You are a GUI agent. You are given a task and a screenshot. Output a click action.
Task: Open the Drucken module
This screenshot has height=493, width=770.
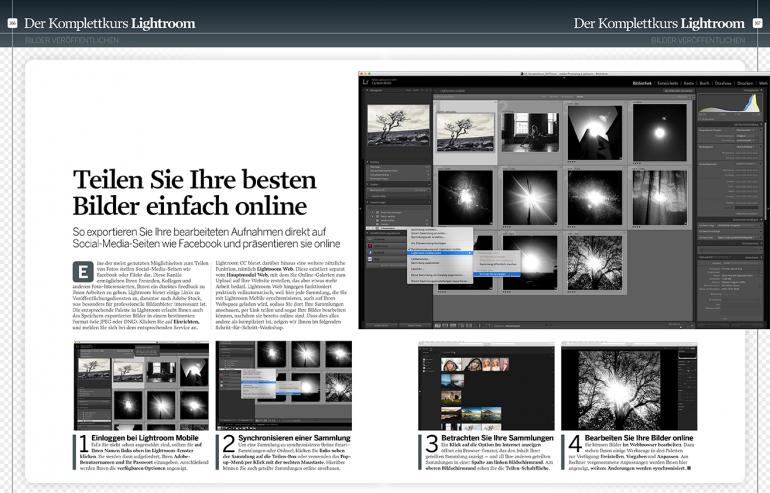coord(745,83)
